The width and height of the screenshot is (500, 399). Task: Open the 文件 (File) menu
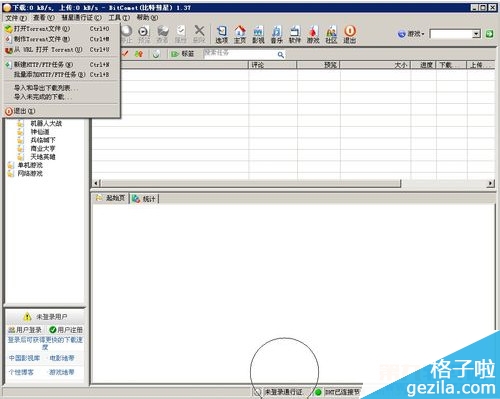coord(16,18)
